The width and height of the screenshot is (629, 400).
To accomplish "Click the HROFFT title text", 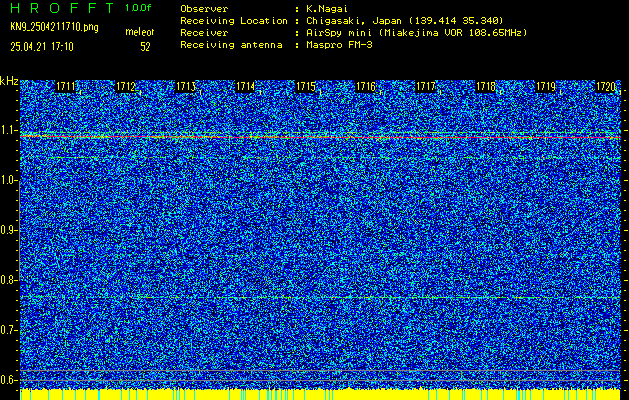I will pyautogui.click(x=62, y=8).
